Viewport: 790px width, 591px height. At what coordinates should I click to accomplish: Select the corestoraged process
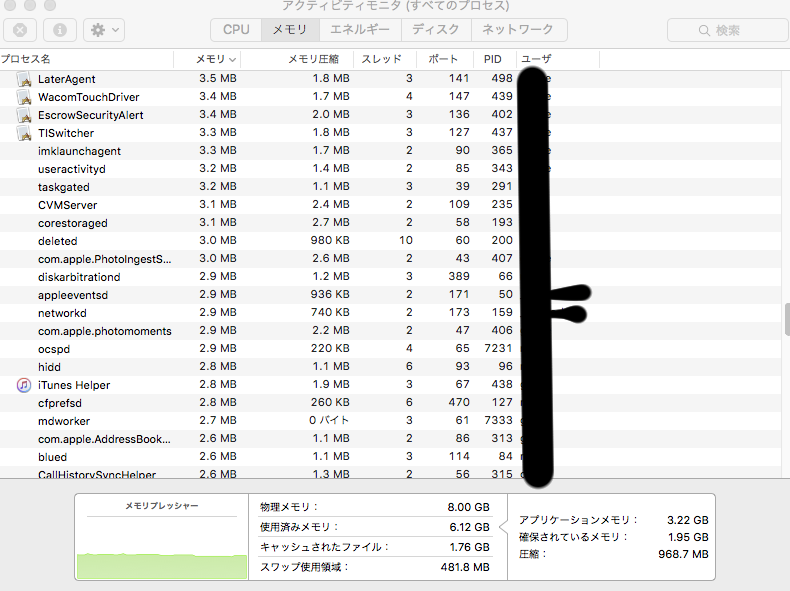click(x=73, y=223)
